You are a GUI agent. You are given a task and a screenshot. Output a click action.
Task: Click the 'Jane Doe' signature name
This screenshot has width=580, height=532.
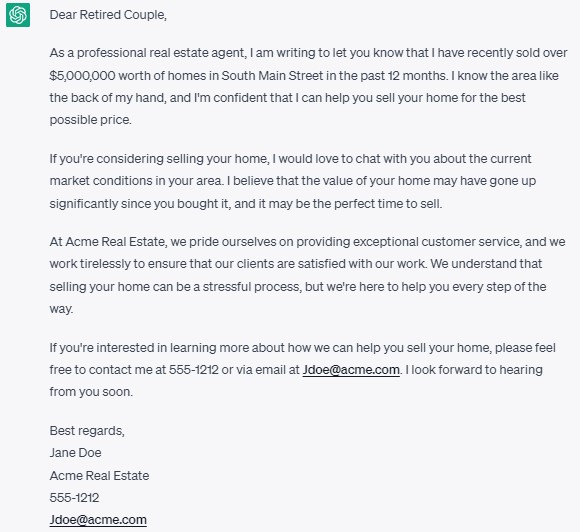point(75,453)
